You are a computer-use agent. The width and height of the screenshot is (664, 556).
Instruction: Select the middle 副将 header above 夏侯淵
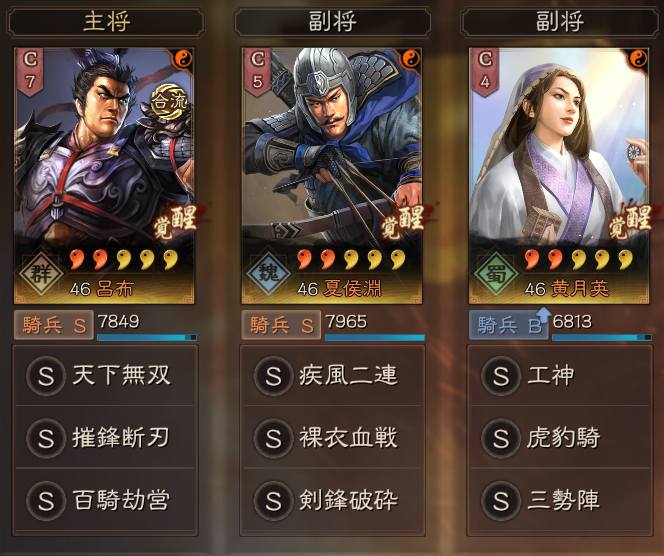click(x=332, y=22)
